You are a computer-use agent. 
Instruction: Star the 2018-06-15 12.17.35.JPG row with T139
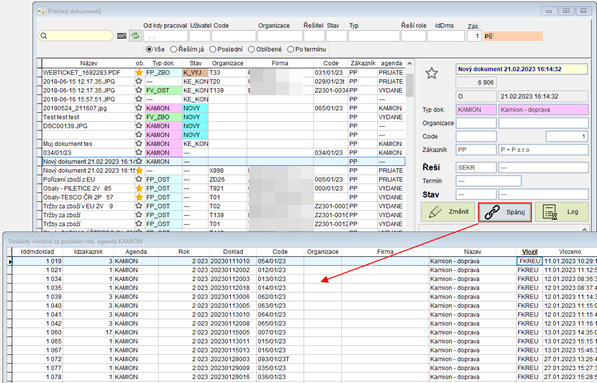coord(139,90)
